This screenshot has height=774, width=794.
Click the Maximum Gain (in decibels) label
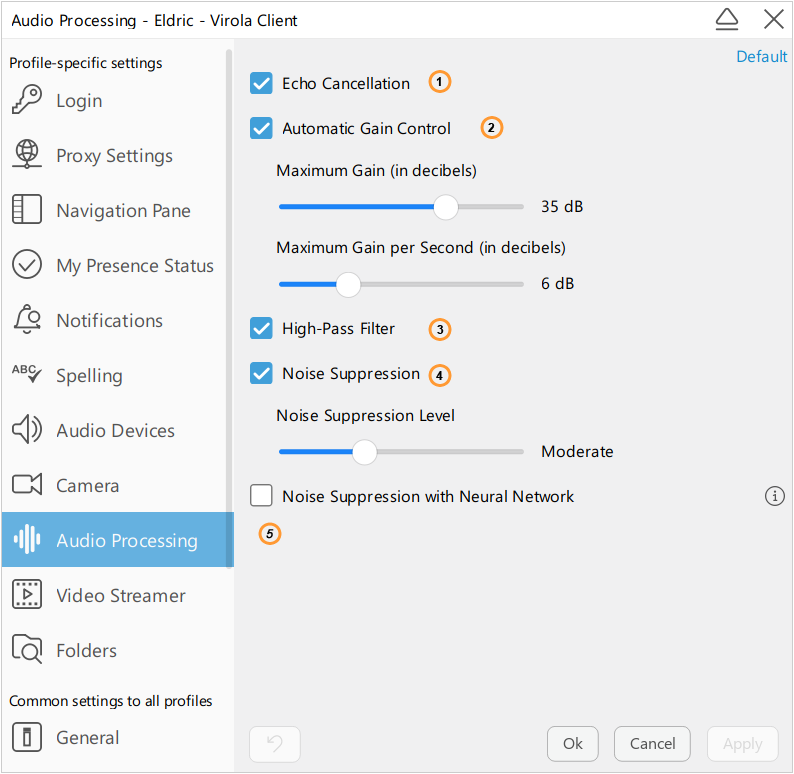[376, 171]
